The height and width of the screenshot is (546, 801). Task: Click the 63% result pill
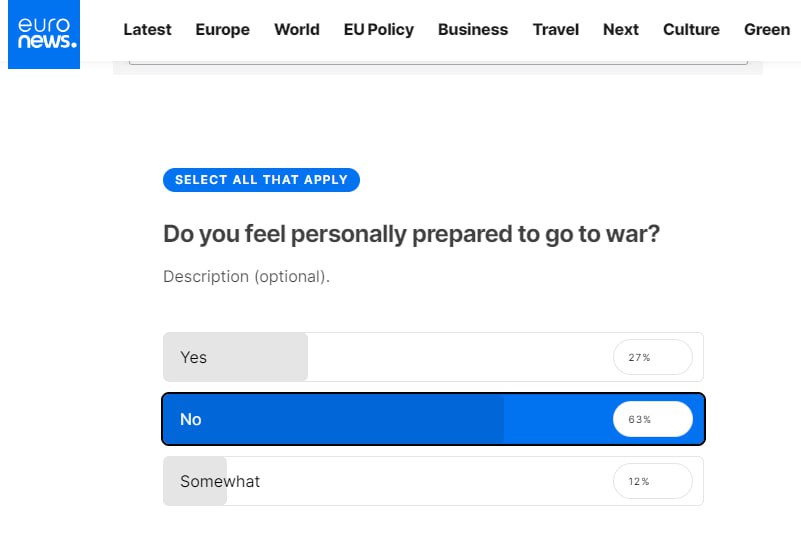point(652,419)
